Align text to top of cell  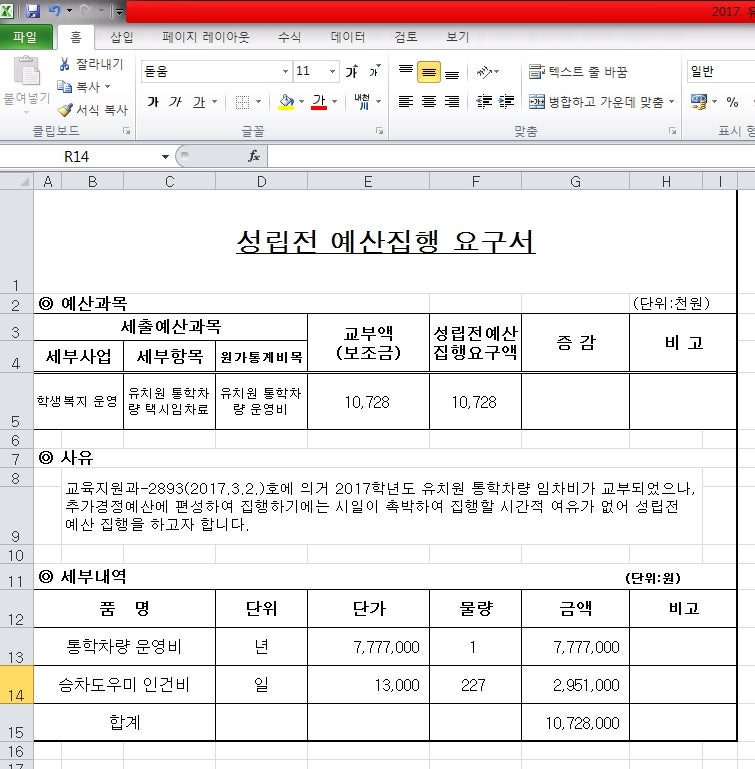[406, 72]
